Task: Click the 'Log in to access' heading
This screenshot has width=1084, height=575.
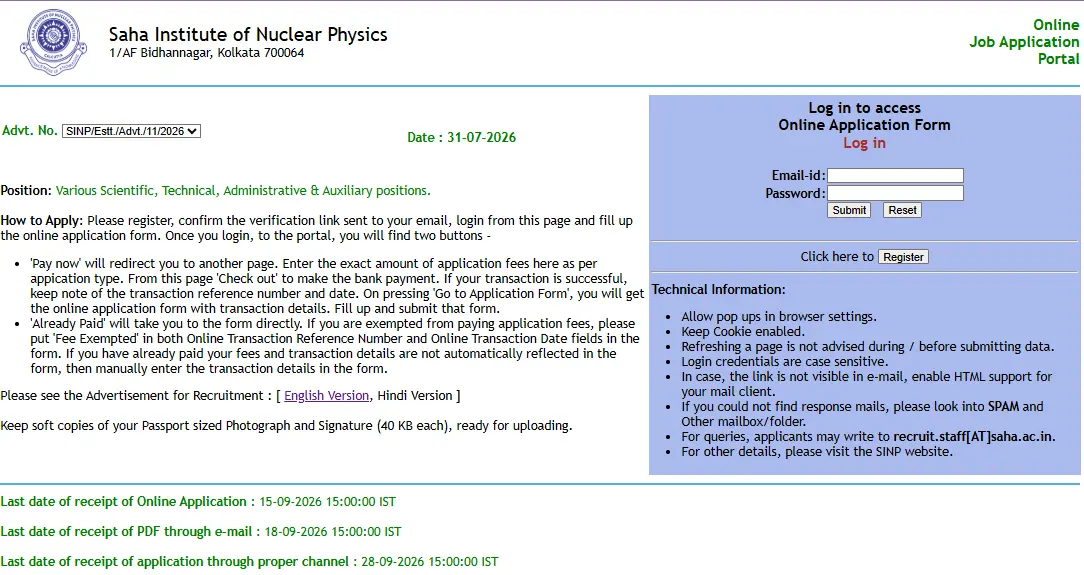Action: 864,108
